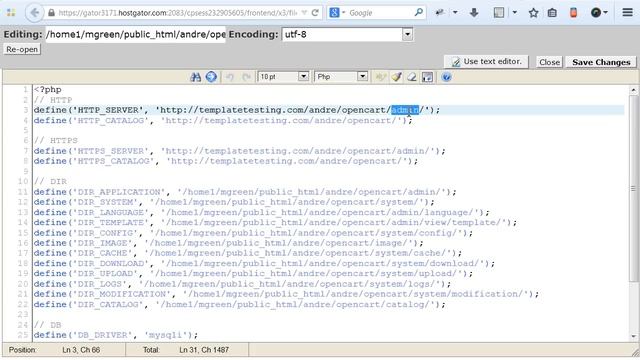Click 'DIR_MODIFICATION' on line 21

(x=121, y=294)
